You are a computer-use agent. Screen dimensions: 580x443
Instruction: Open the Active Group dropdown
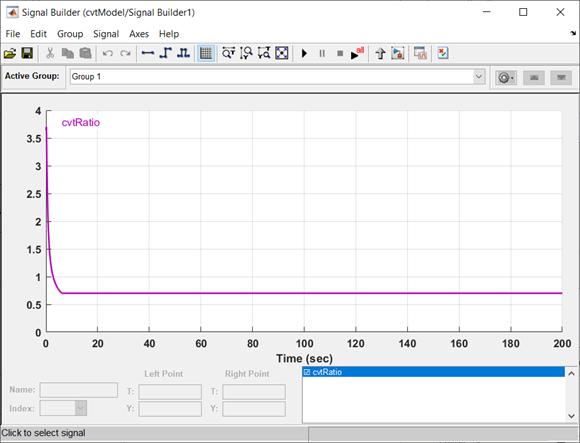coord(479,77)
